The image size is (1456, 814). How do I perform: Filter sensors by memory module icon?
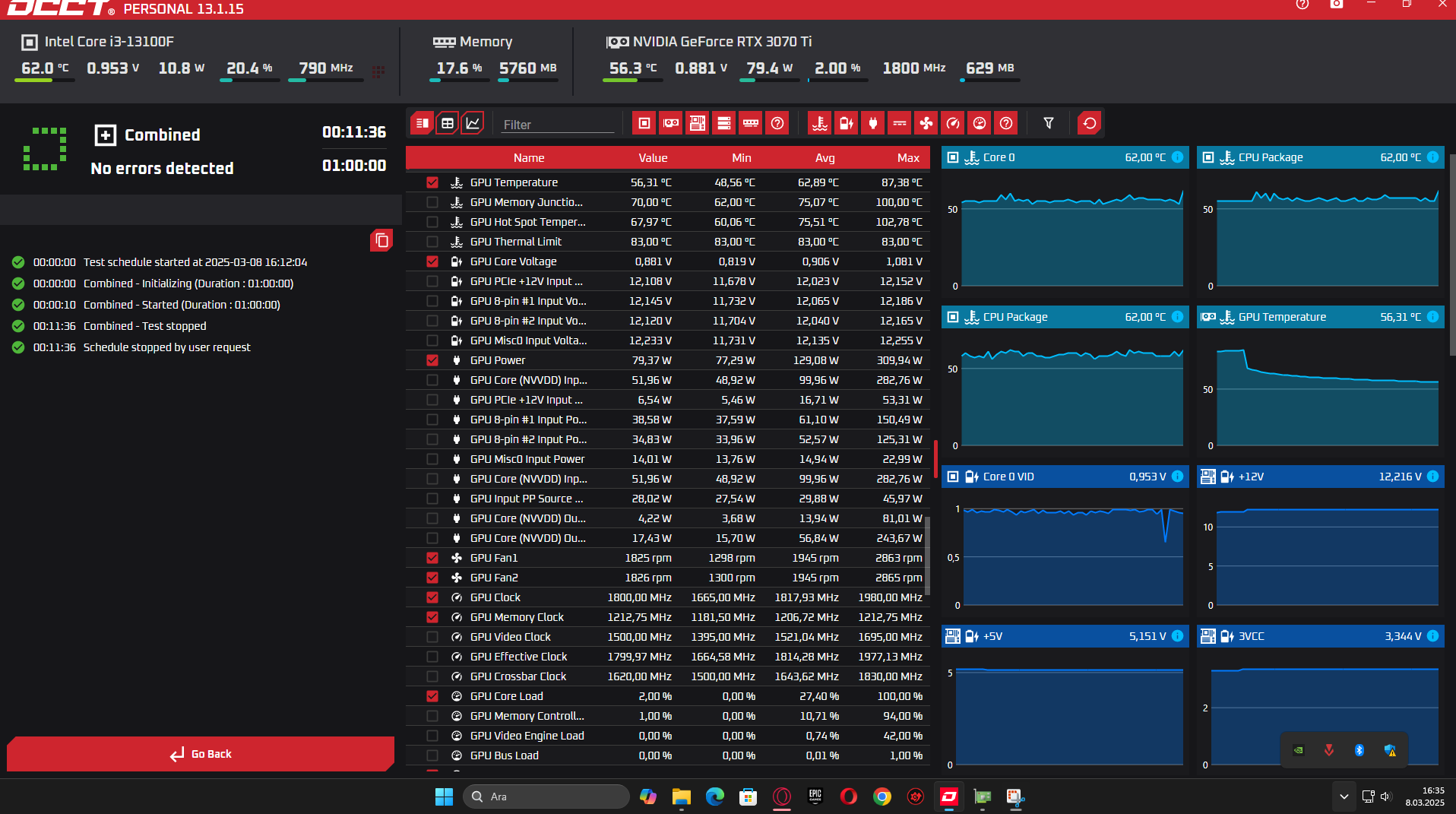pos(751,123)
